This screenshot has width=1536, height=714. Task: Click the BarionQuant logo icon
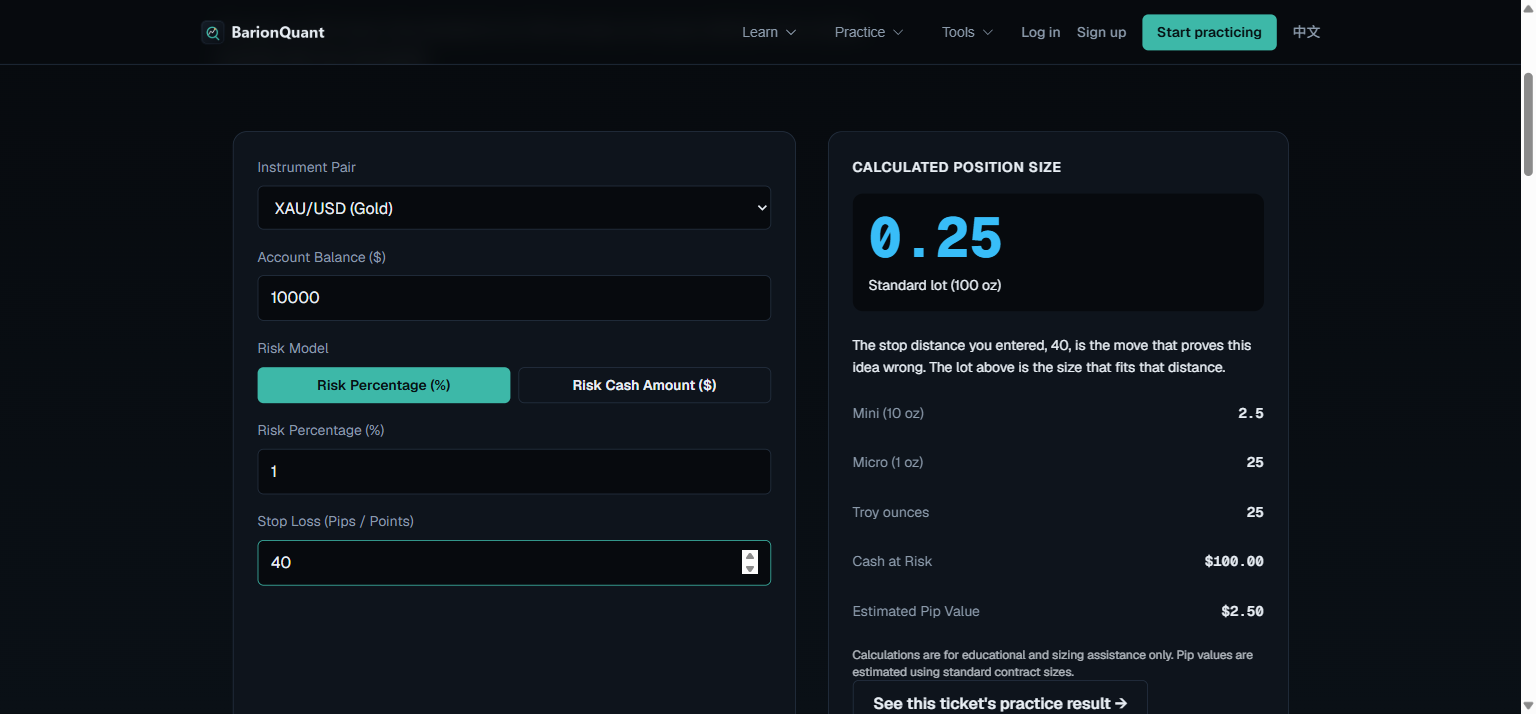[212, 33]
